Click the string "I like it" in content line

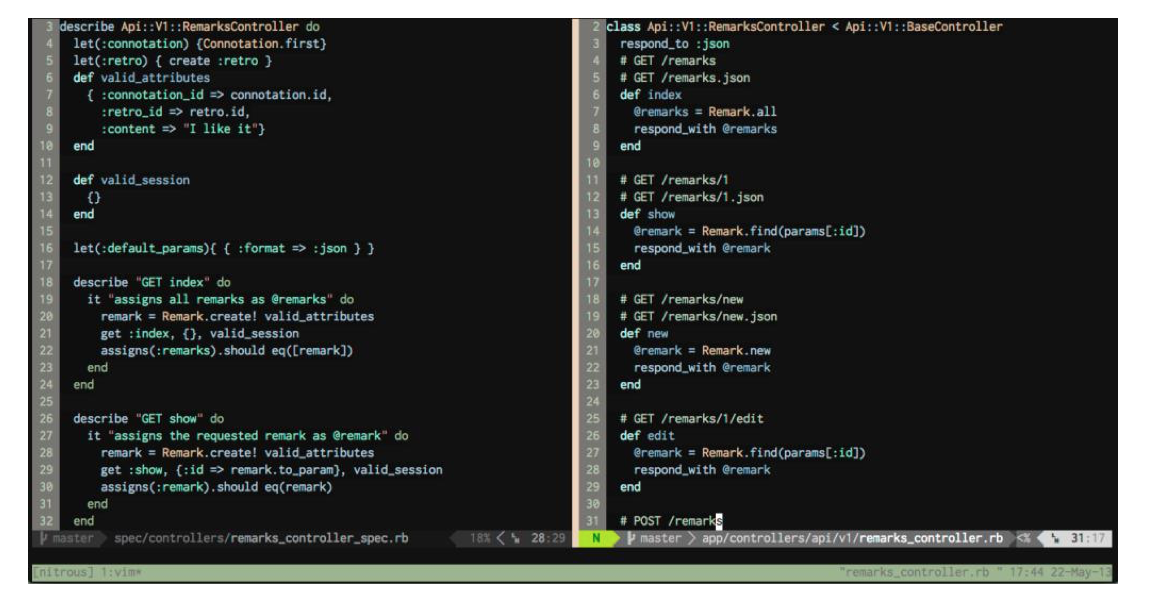click(220, 129)
